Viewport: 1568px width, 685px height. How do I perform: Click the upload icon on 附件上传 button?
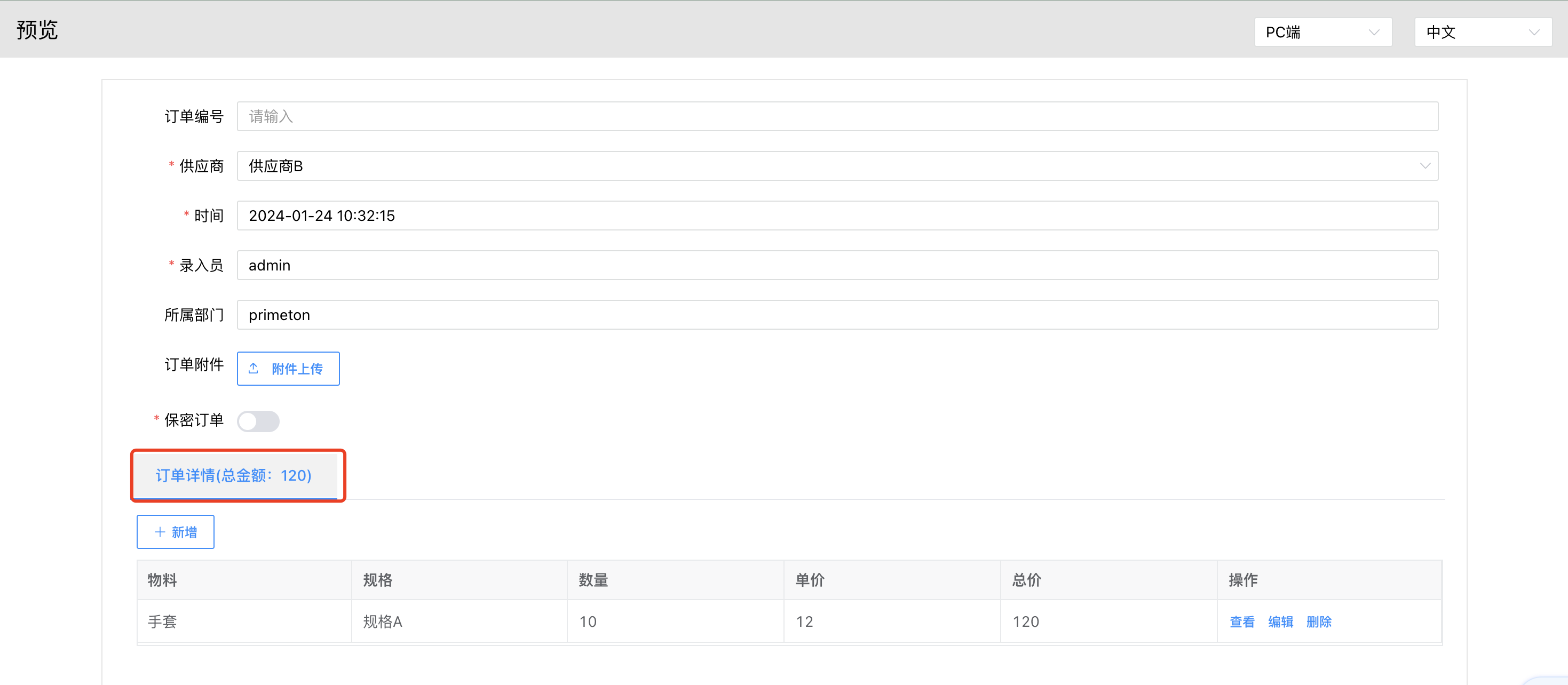(253, 369)
